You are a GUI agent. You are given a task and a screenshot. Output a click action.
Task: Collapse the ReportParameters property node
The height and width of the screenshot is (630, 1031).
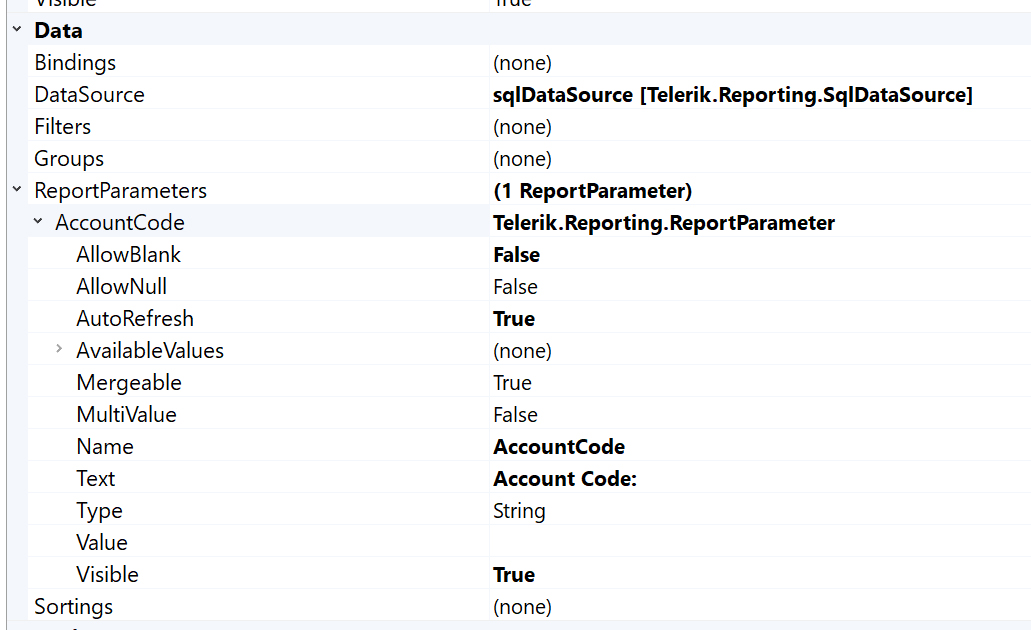click(x=16, y=190)
